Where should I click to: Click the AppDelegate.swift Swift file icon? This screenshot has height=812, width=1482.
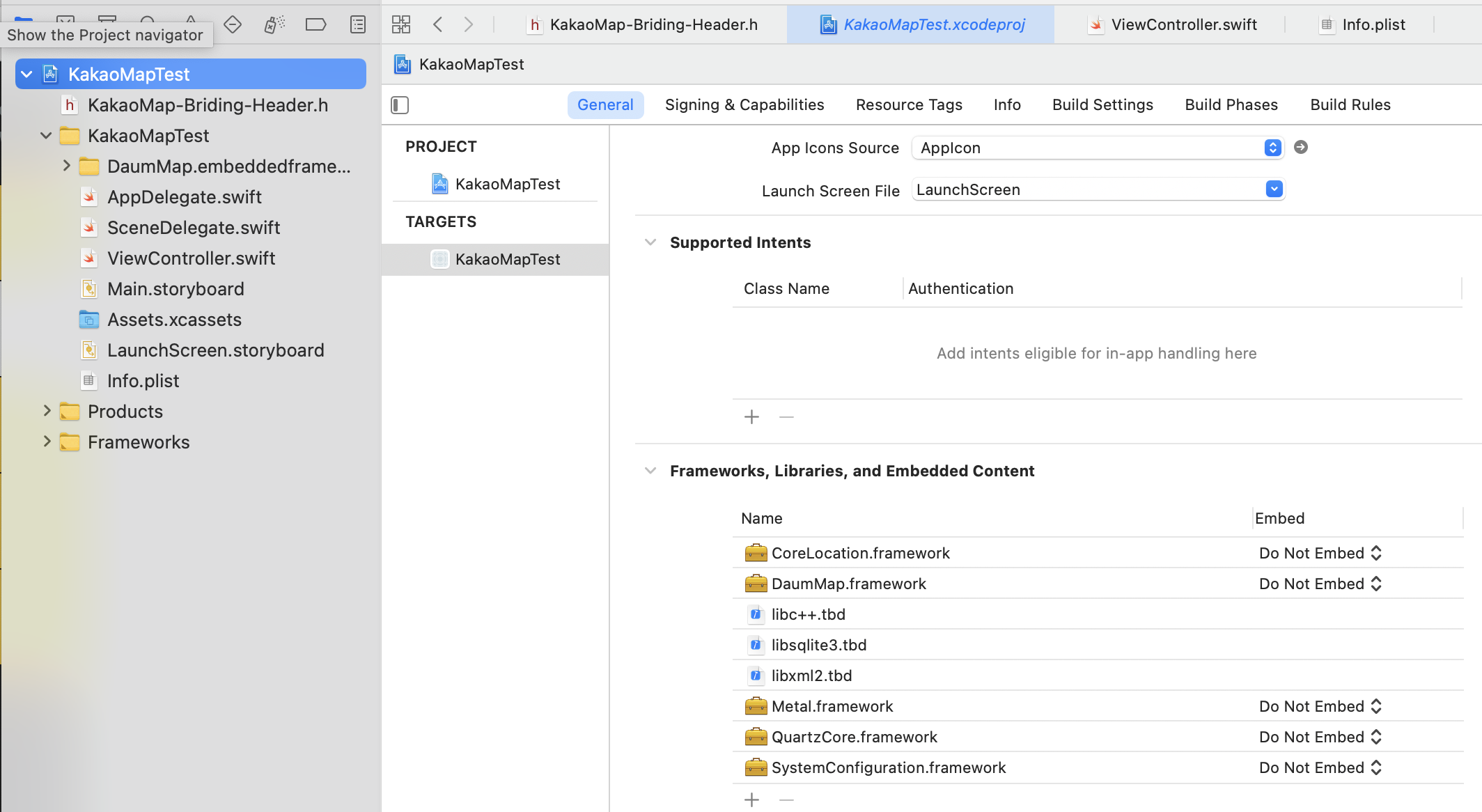click(x=89, y=197)
